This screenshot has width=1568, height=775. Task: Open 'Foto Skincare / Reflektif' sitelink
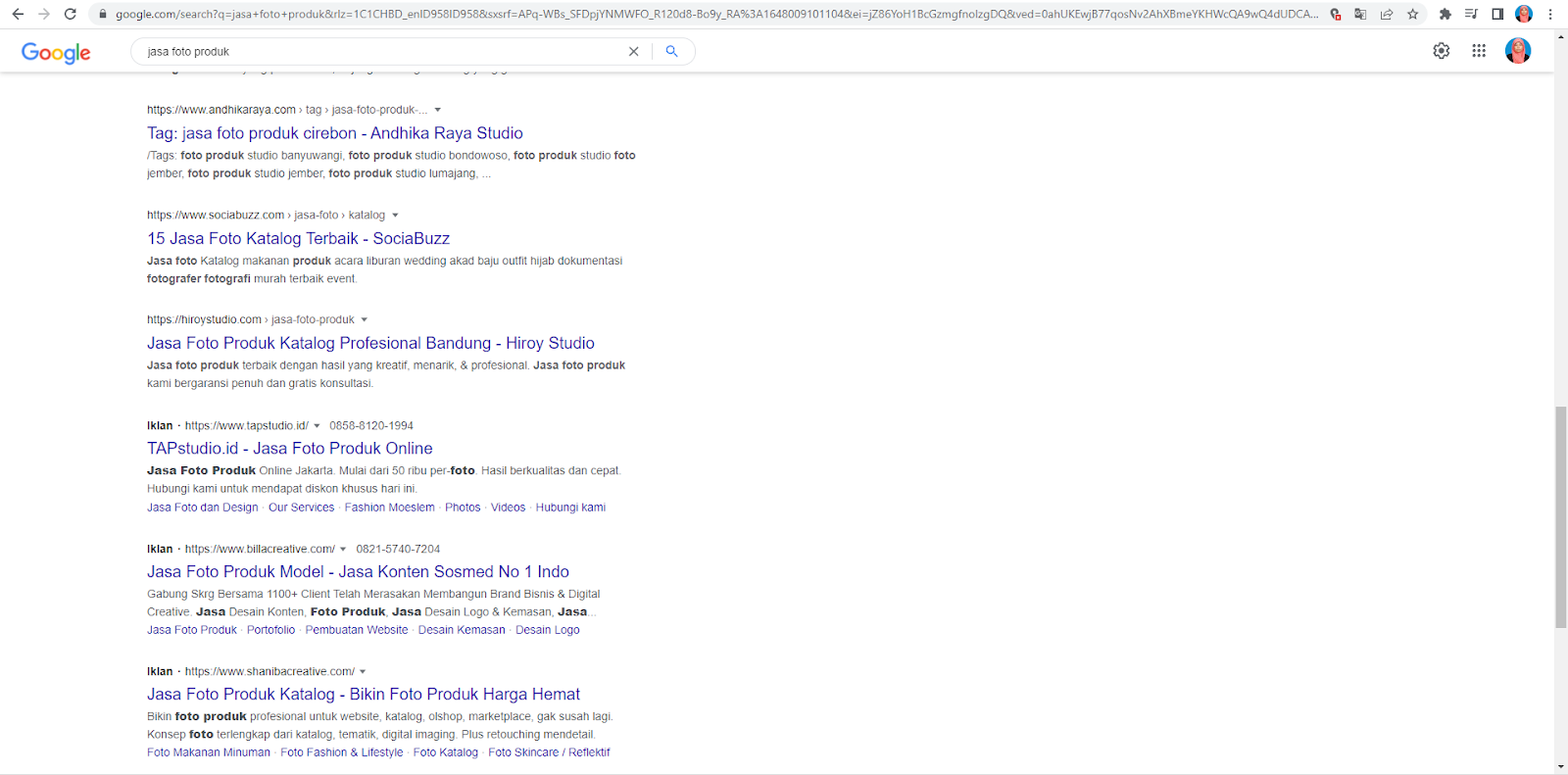[x=549, y=752]
